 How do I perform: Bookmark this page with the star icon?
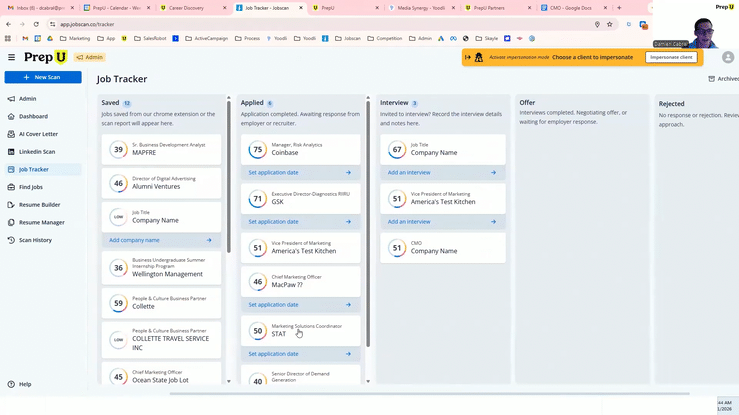(609, 24)
